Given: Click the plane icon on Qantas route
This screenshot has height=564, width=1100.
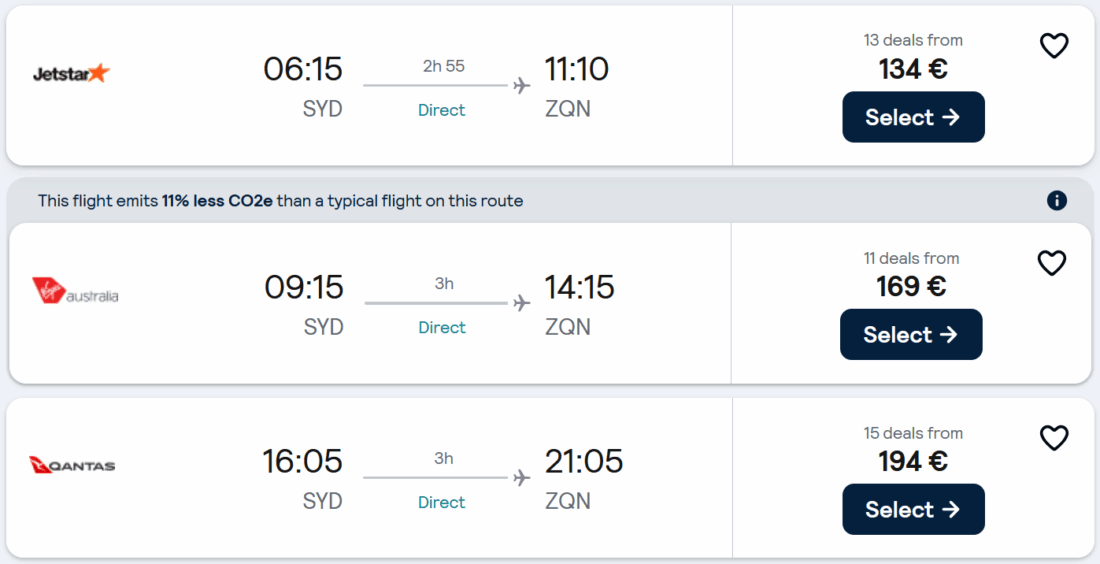Looking at the screenshot, I should coord(521,478).
